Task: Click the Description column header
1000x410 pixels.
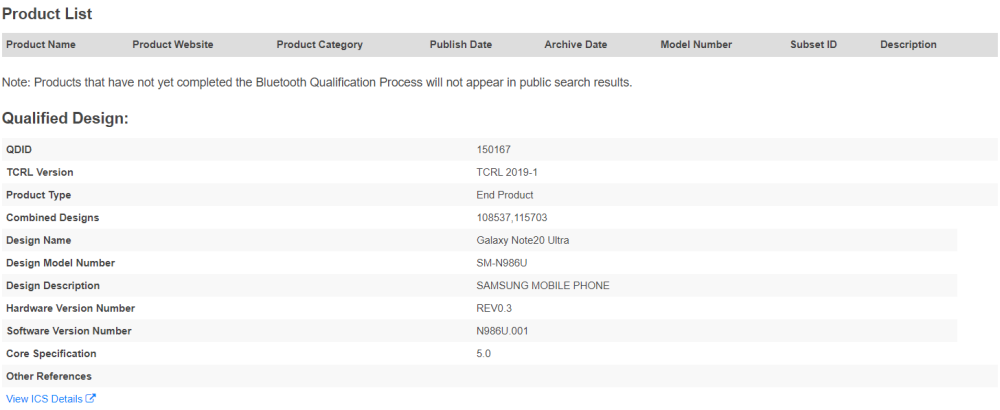Action: tap(908, 45)
